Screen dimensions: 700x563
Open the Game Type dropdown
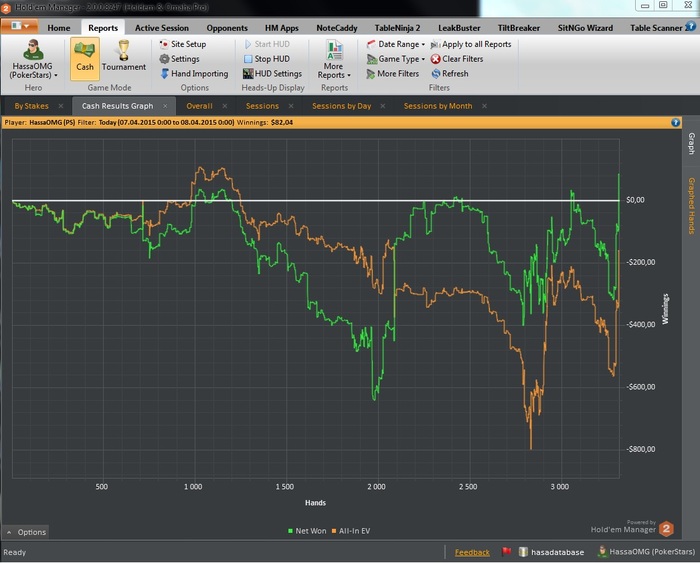click(x=400, y=59)
